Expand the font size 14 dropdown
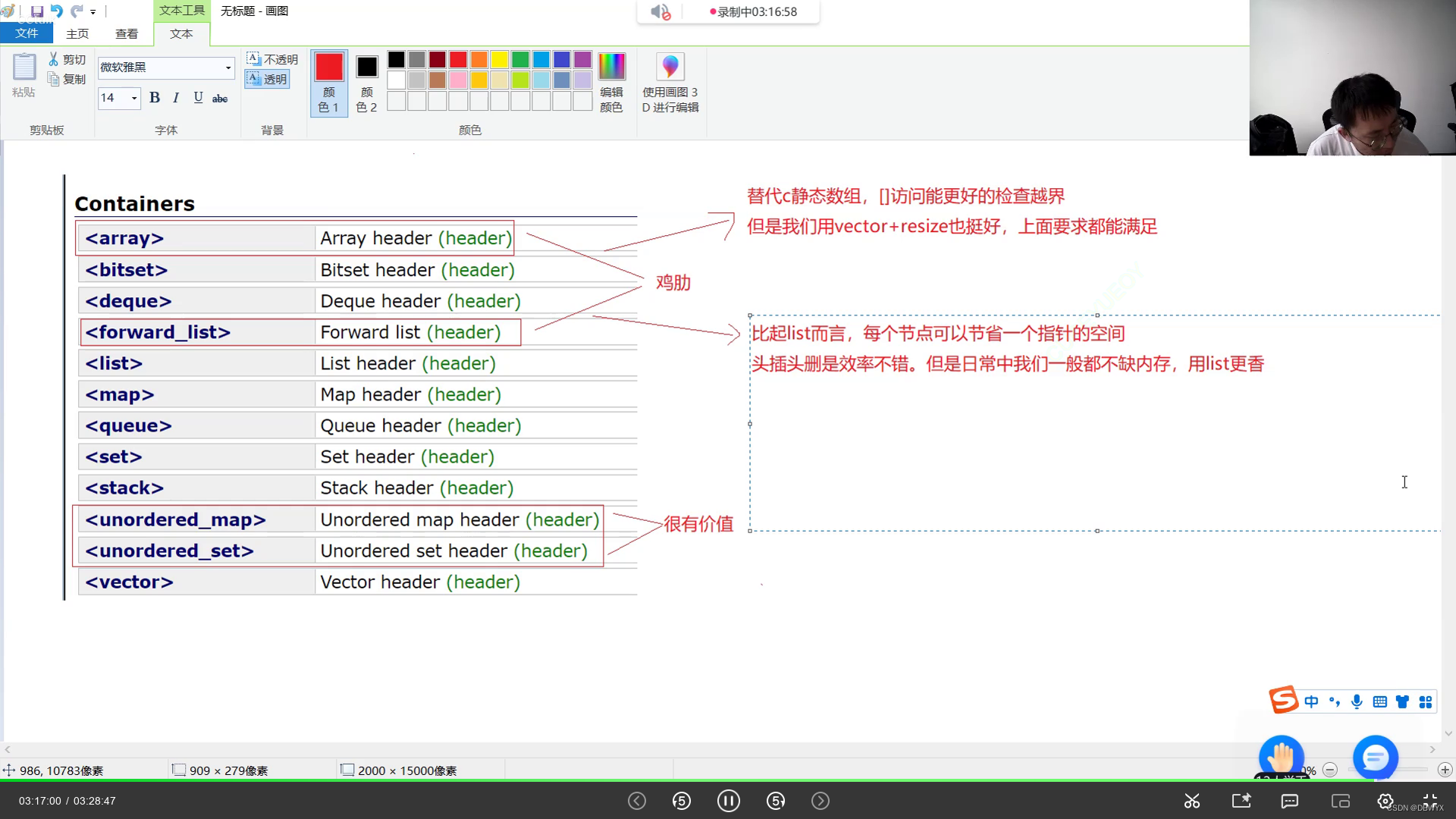This screenshot has height=819, width=1456. (133, 99)
